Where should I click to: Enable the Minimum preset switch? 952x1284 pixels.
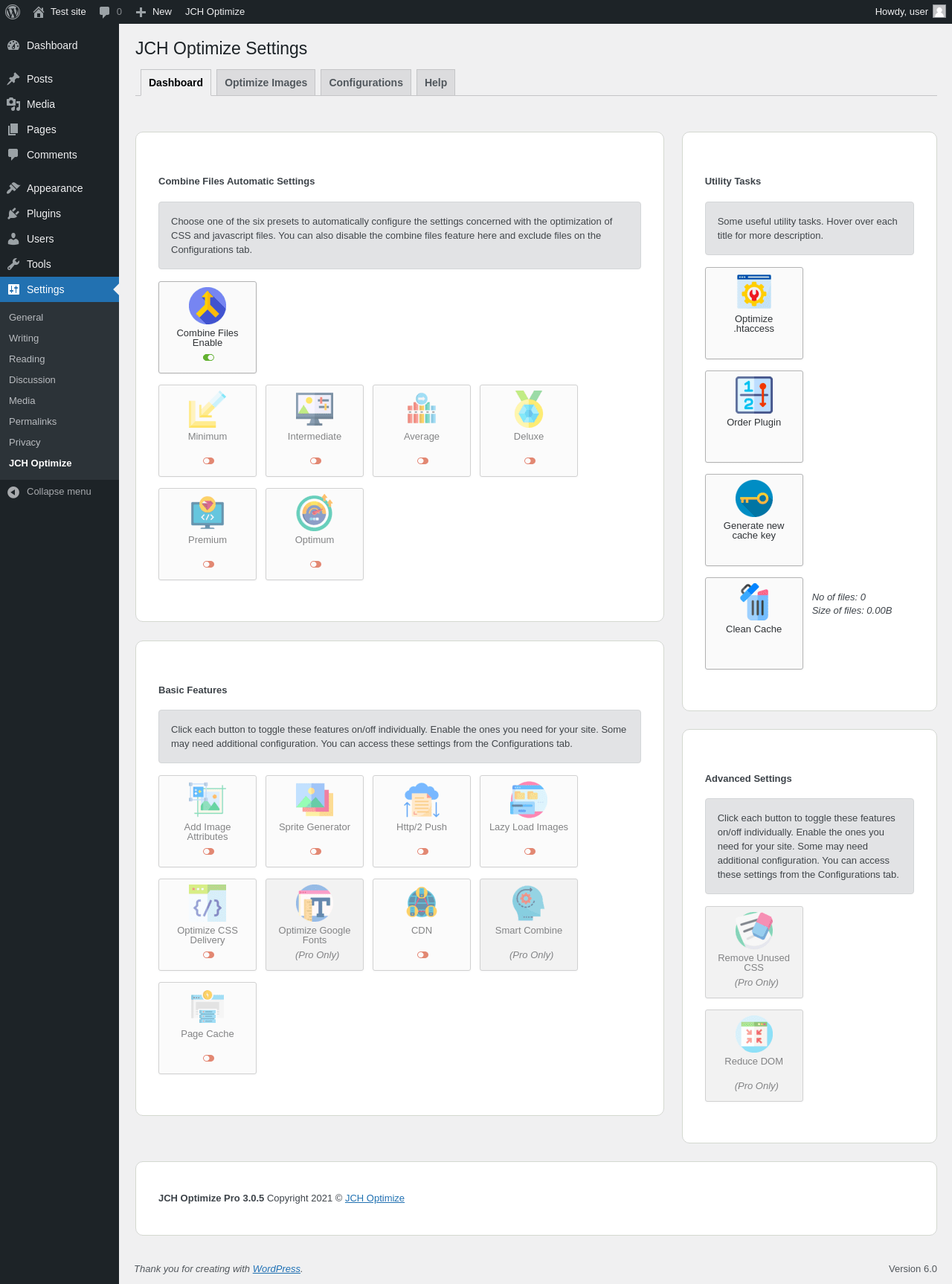tap(208, 461)
